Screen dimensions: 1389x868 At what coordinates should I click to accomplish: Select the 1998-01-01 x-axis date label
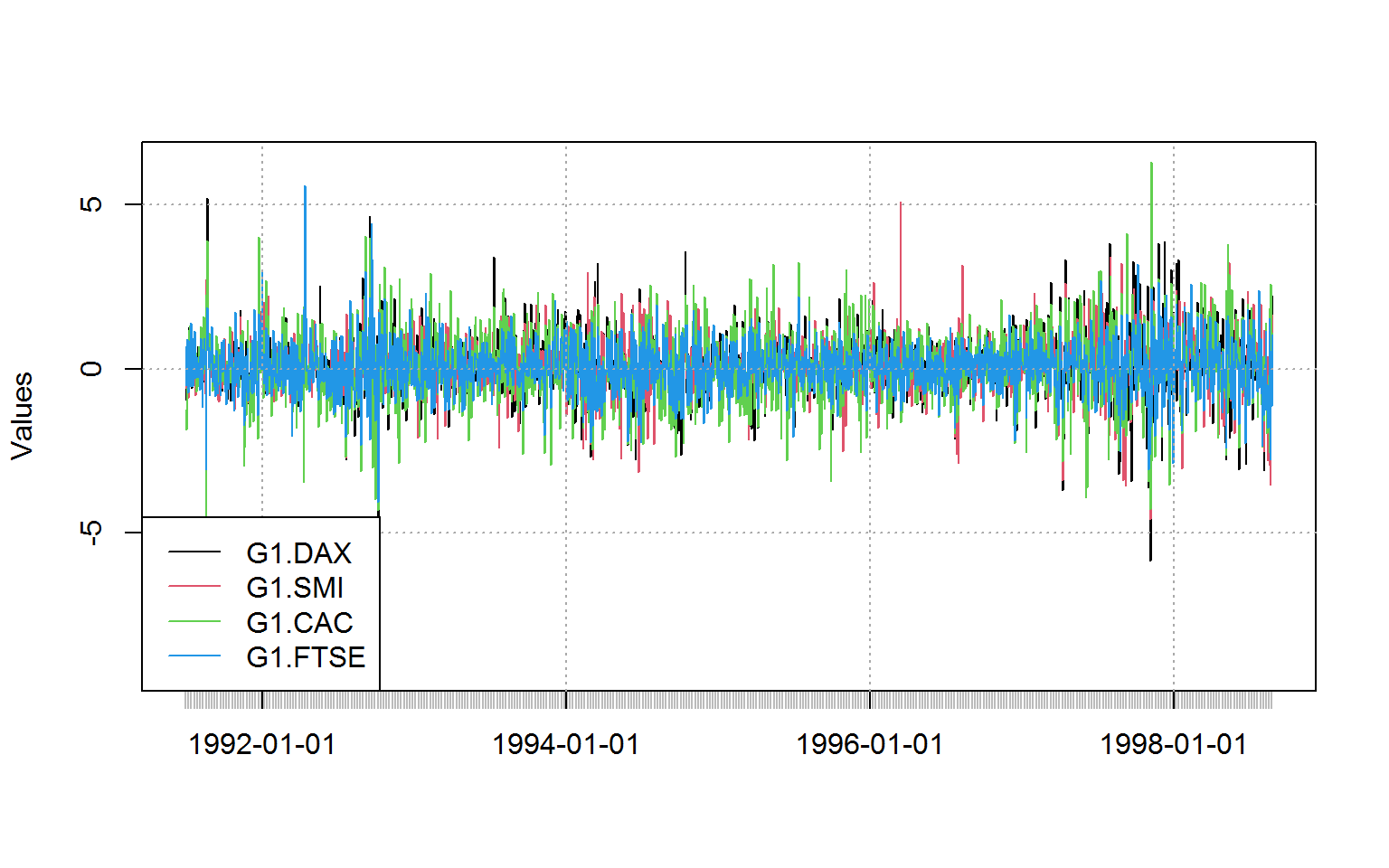[x=1174, y=744]
